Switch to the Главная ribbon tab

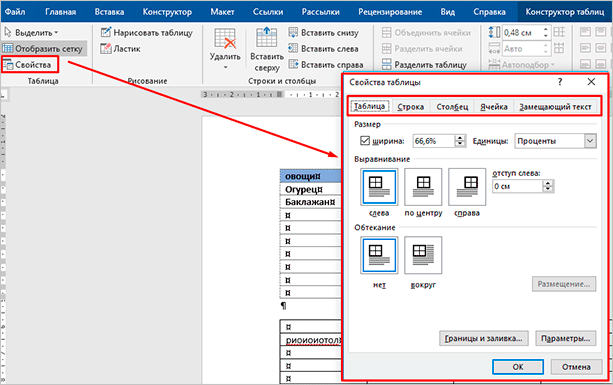(x=61, y=12)
